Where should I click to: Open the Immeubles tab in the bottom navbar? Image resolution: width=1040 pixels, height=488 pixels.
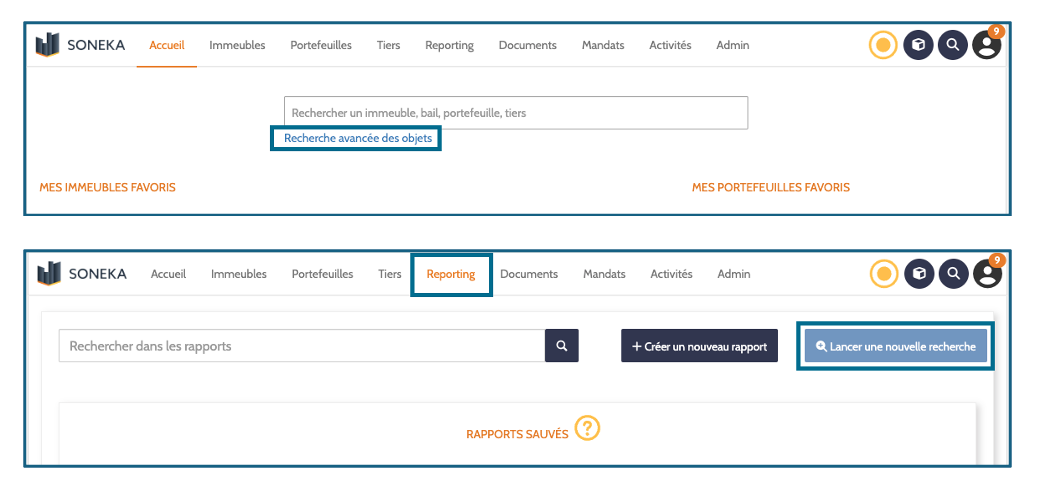[239, 274]
